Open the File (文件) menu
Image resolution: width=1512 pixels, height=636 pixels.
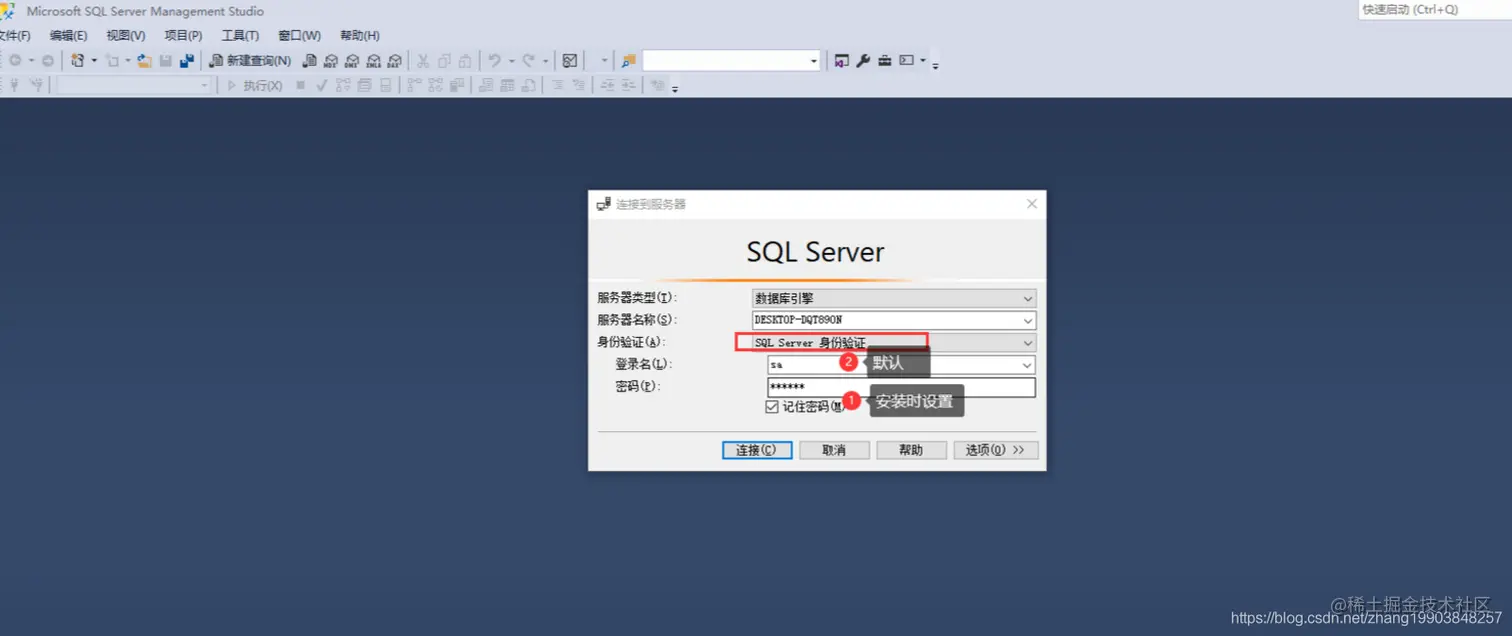(x=13, y=35)
